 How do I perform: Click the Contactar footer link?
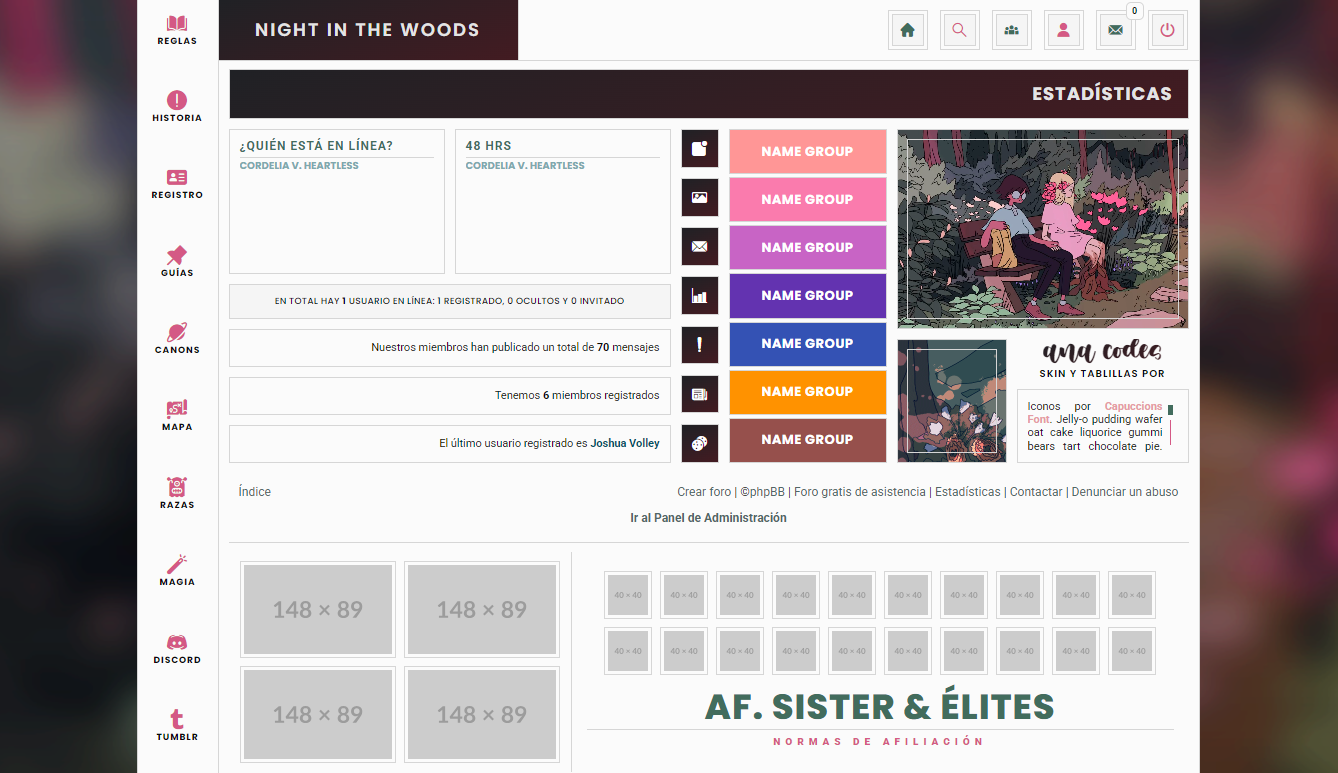point(1036,492)
